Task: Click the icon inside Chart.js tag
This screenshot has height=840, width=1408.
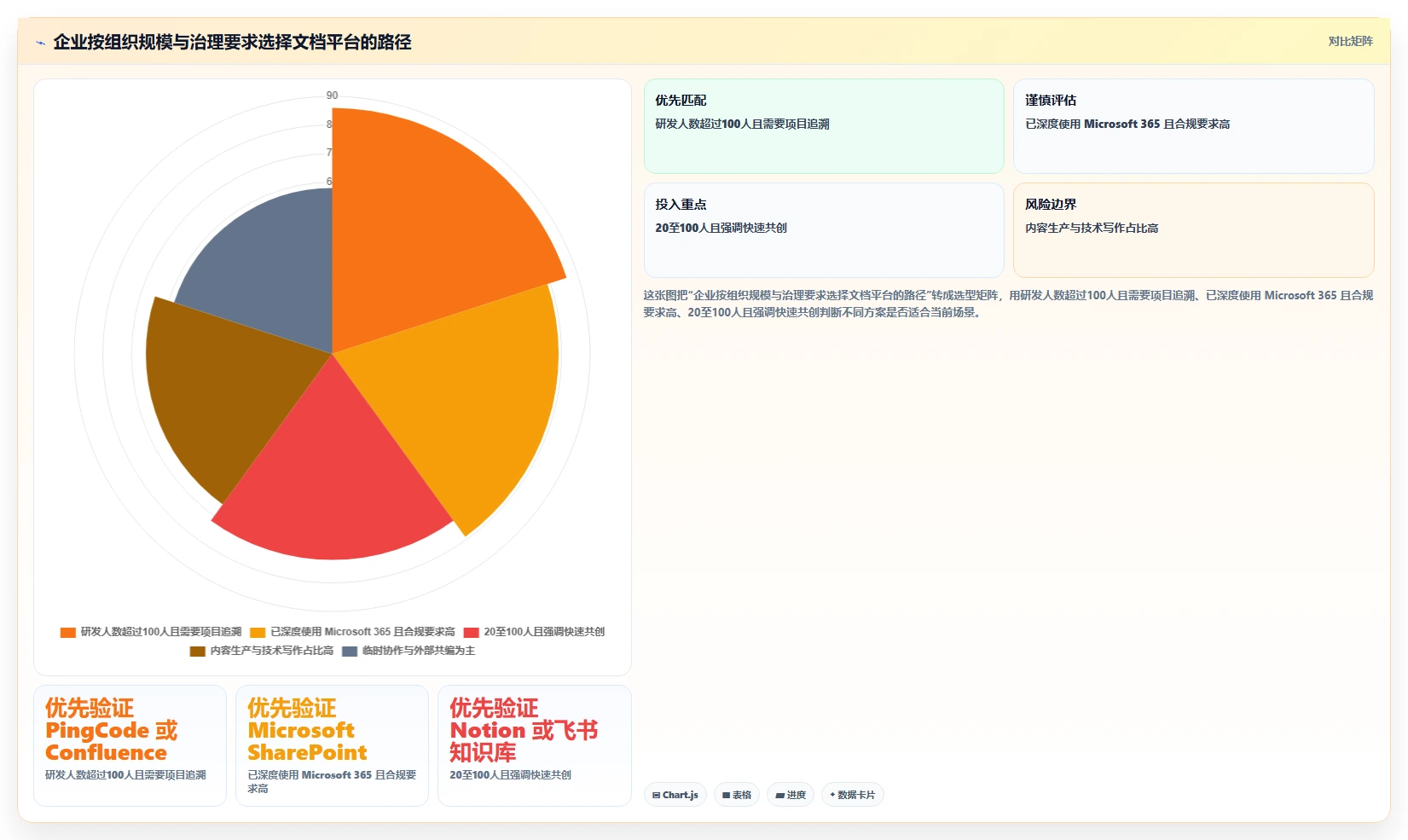Action: pos(656,796)
